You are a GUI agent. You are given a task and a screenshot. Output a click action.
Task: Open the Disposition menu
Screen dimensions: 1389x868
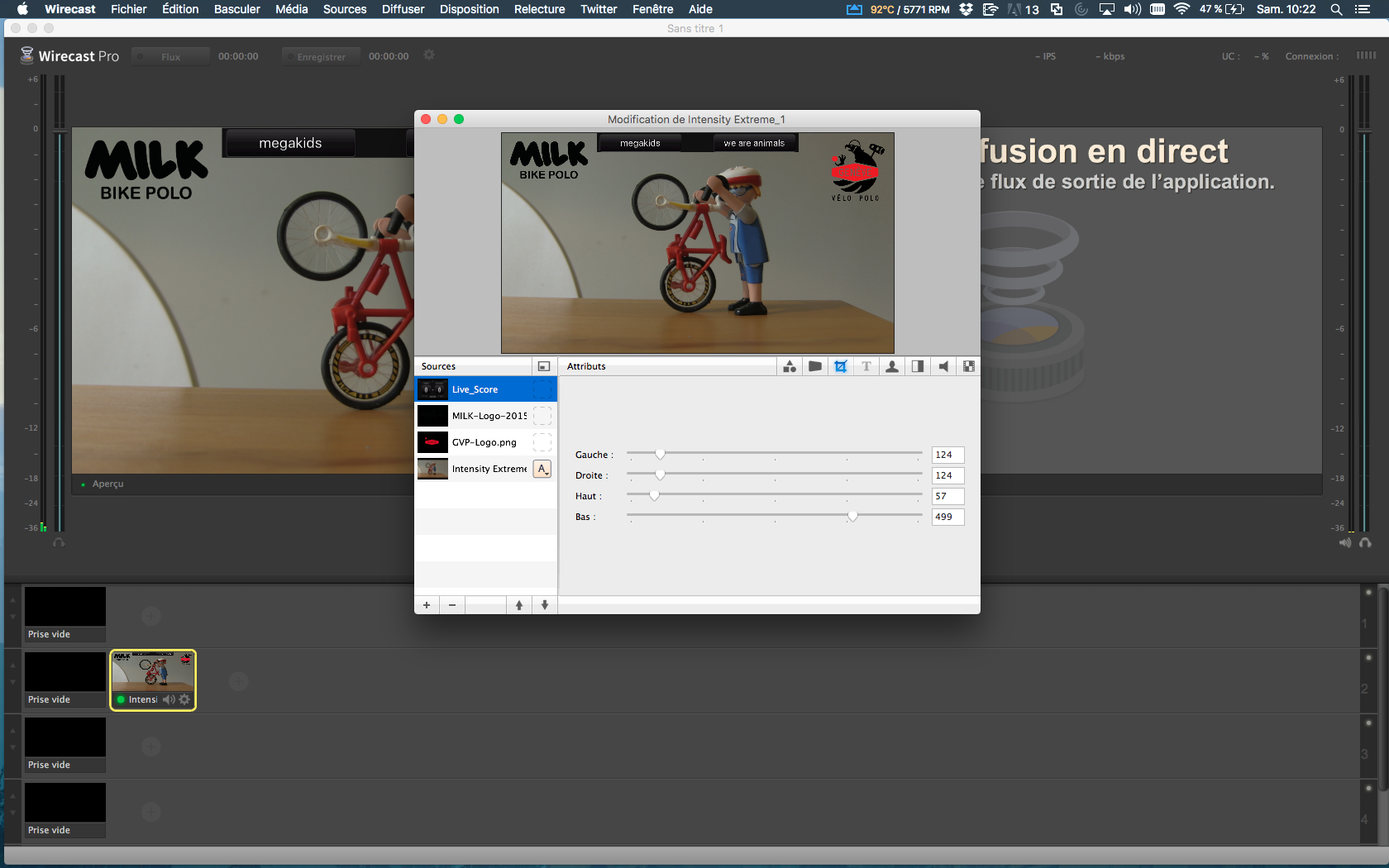click(469, 9)
